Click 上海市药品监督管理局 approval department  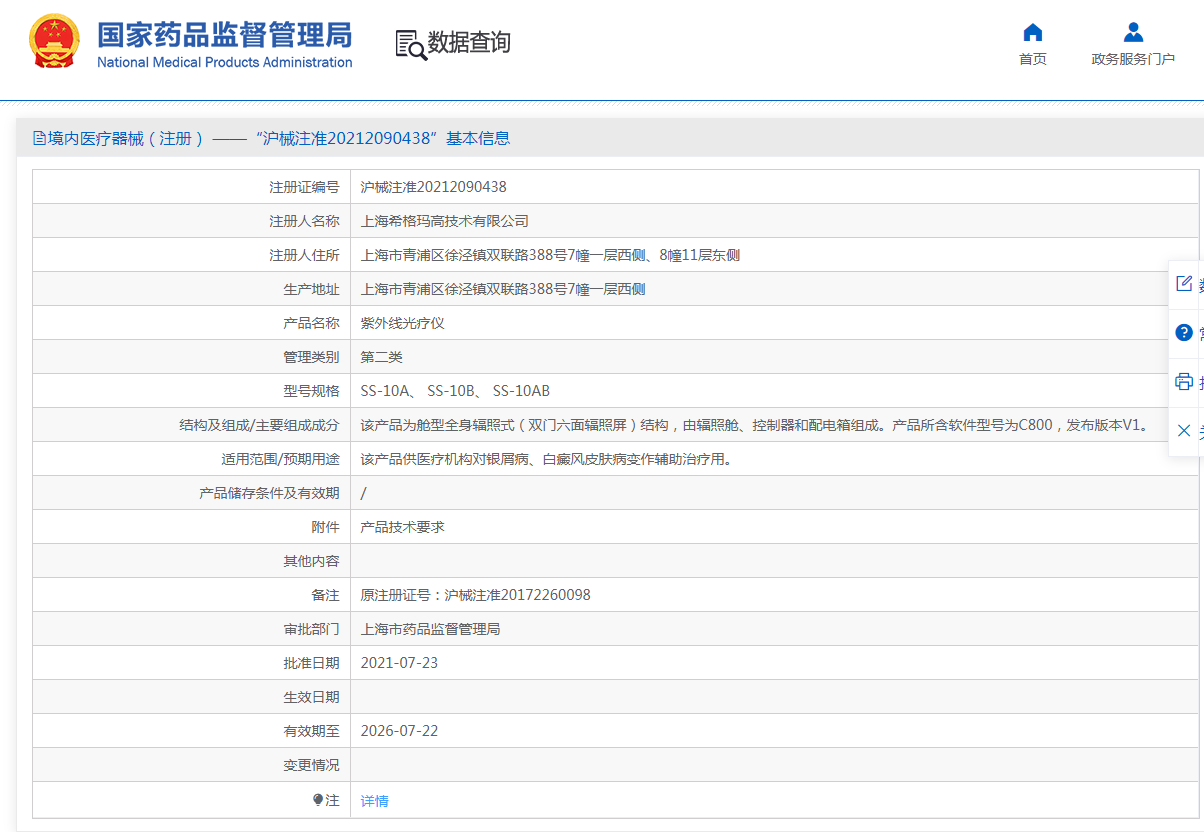(431, 629)
